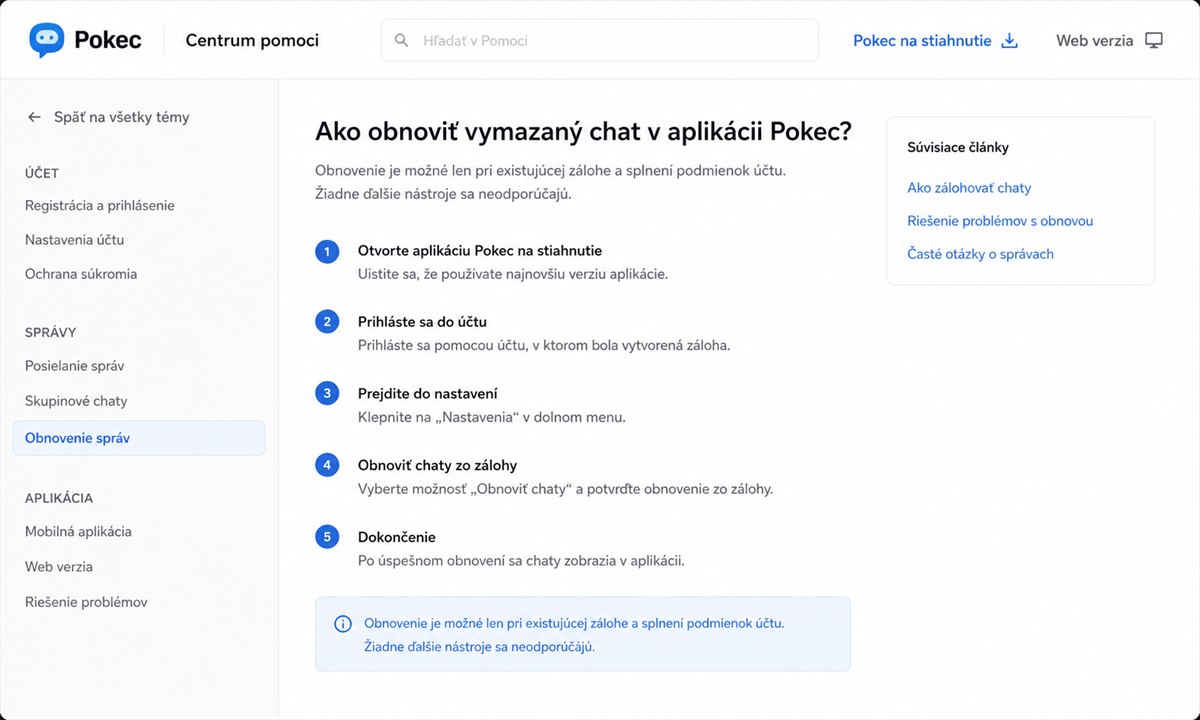Click the Pokec wordmark in header
The image size is (1200, 720).
(108, 41)
